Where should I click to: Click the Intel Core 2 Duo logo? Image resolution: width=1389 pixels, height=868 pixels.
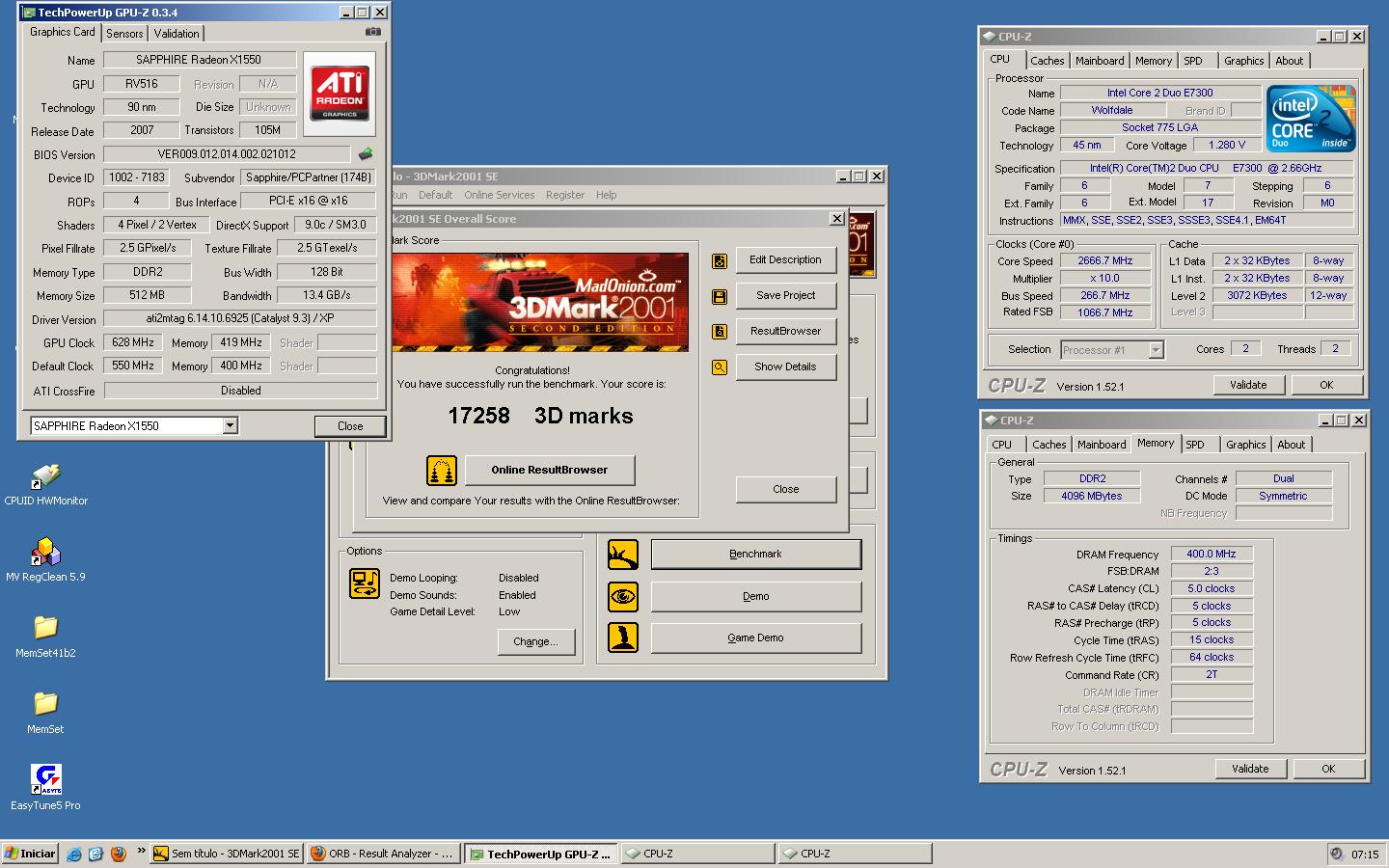[1311, 119]
